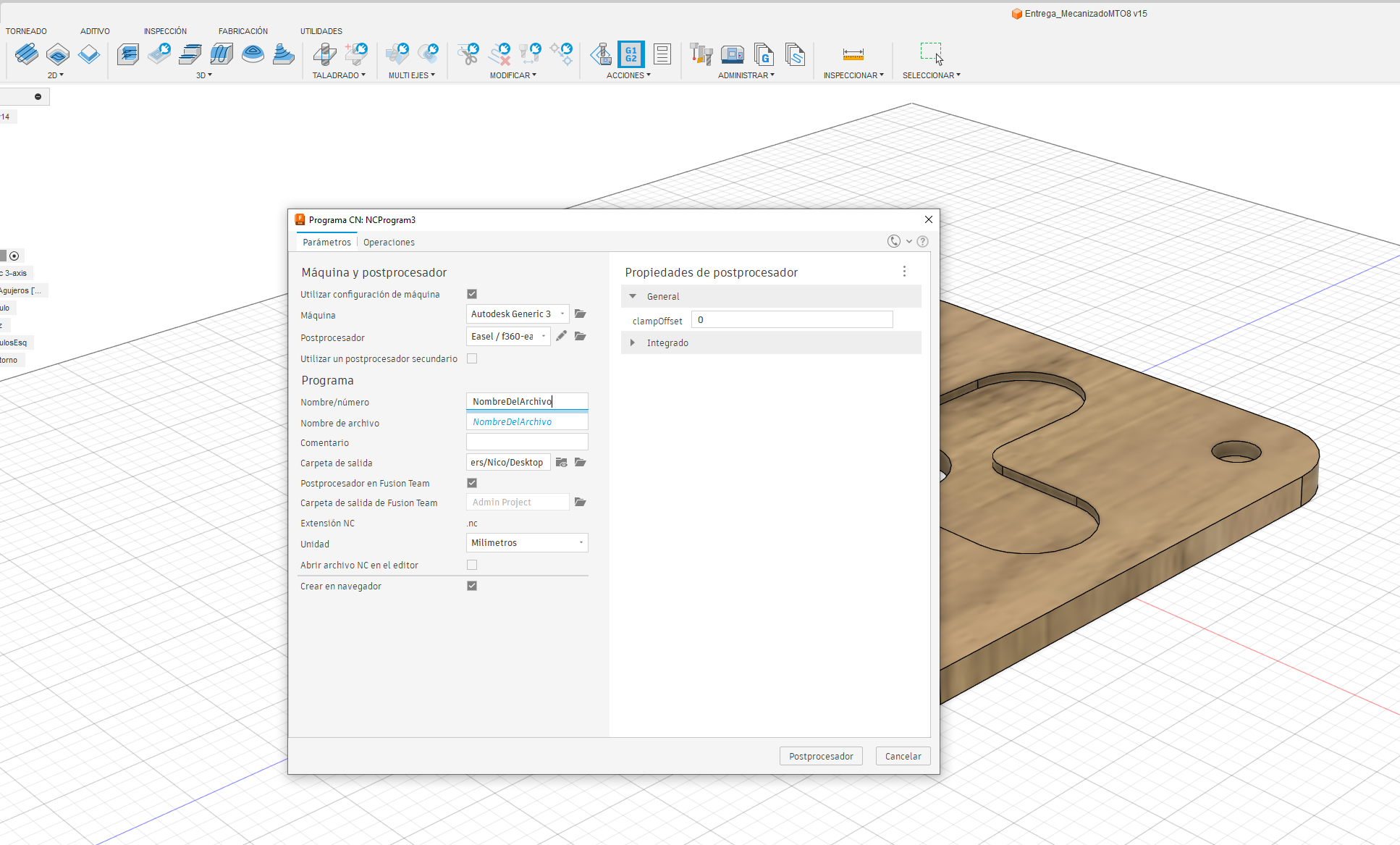Viewport: 1400px width, 845px height.
Task: Click the pencil edit icon next to Postprocesador
Action: pos(561,336)
